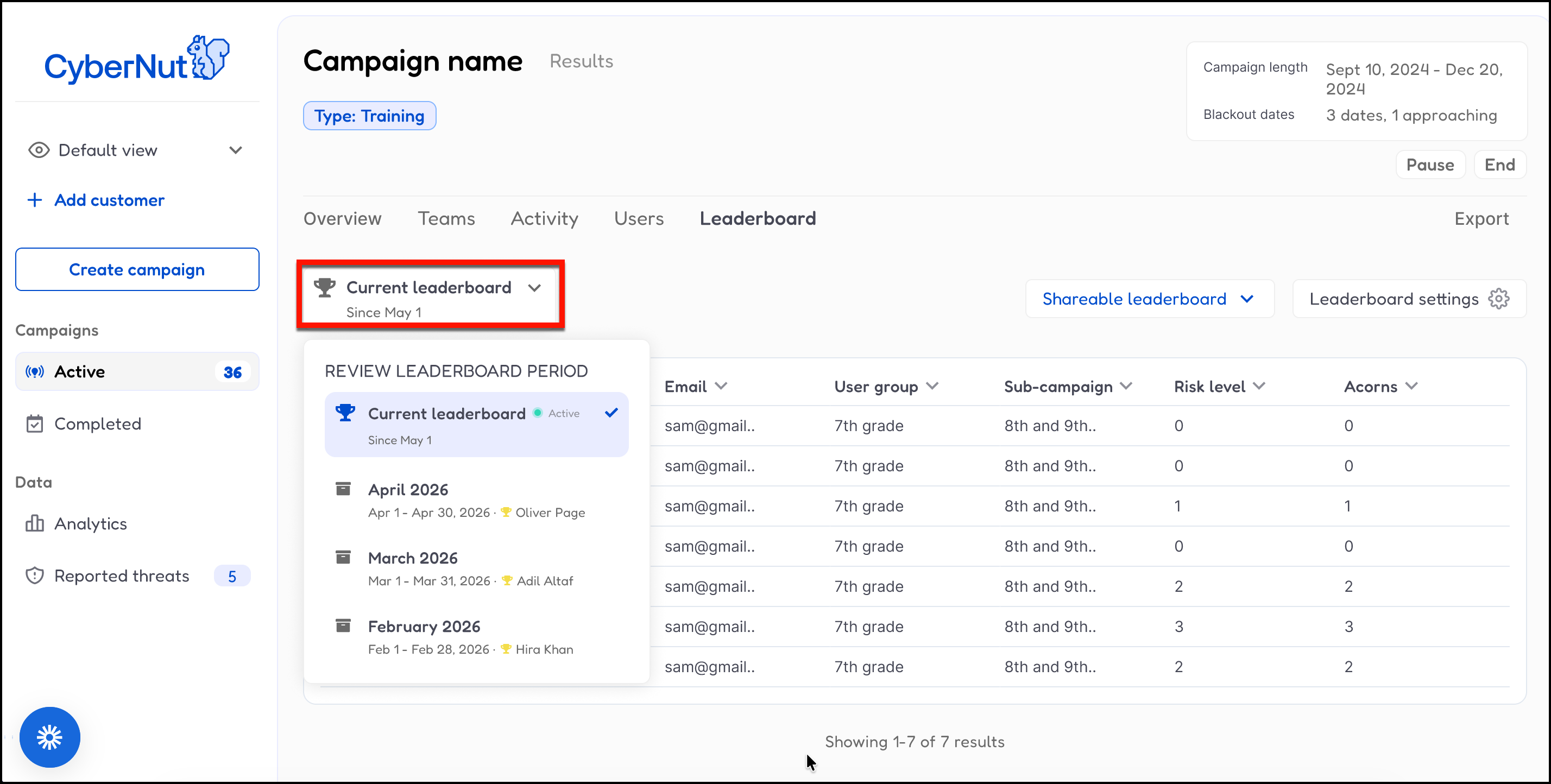Image resolution: width=1551 pixels, height=784 pixels.
Task: Open Active campaigns in the sidebar
Action: tap(137, 371)
